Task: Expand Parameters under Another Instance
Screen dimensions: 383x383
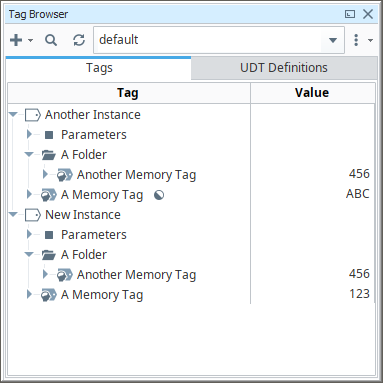Action: click(29, 134)
